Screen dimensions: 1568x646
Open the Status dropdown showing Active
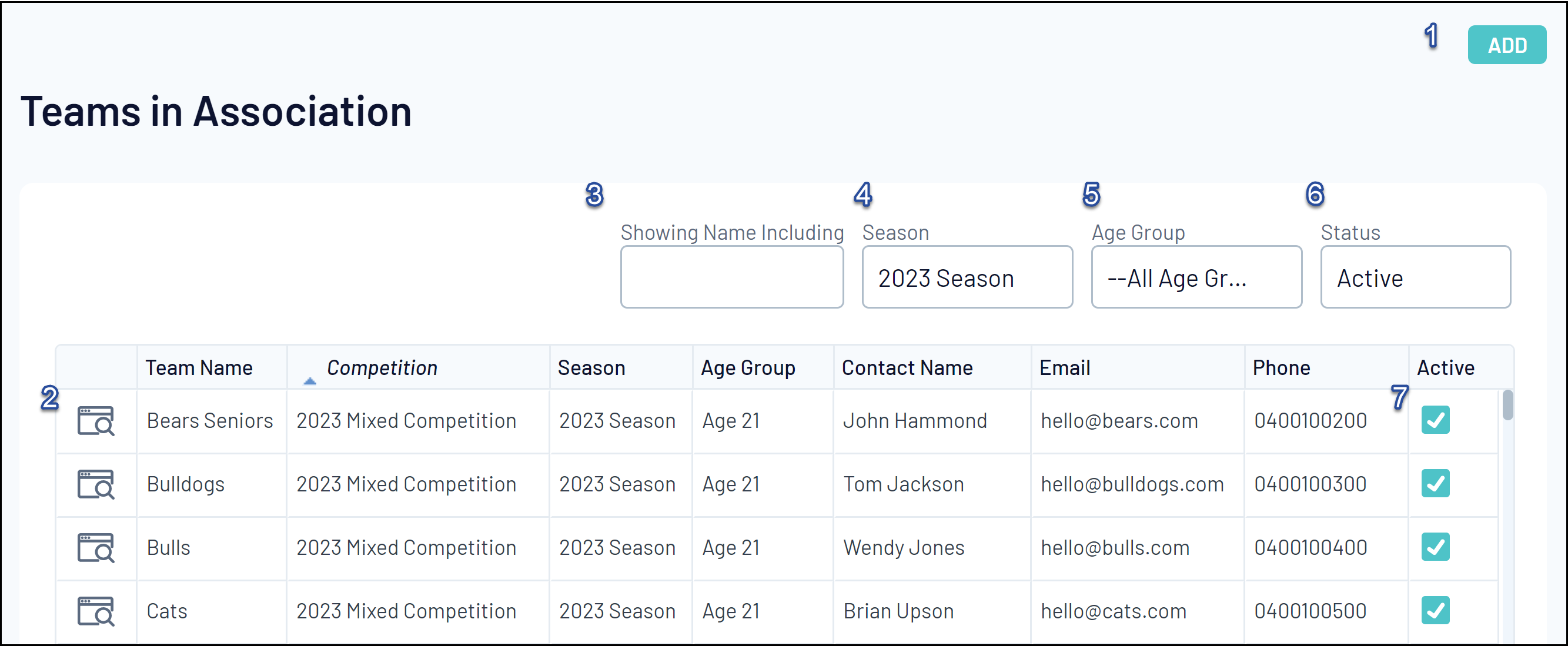point(1415,277)
